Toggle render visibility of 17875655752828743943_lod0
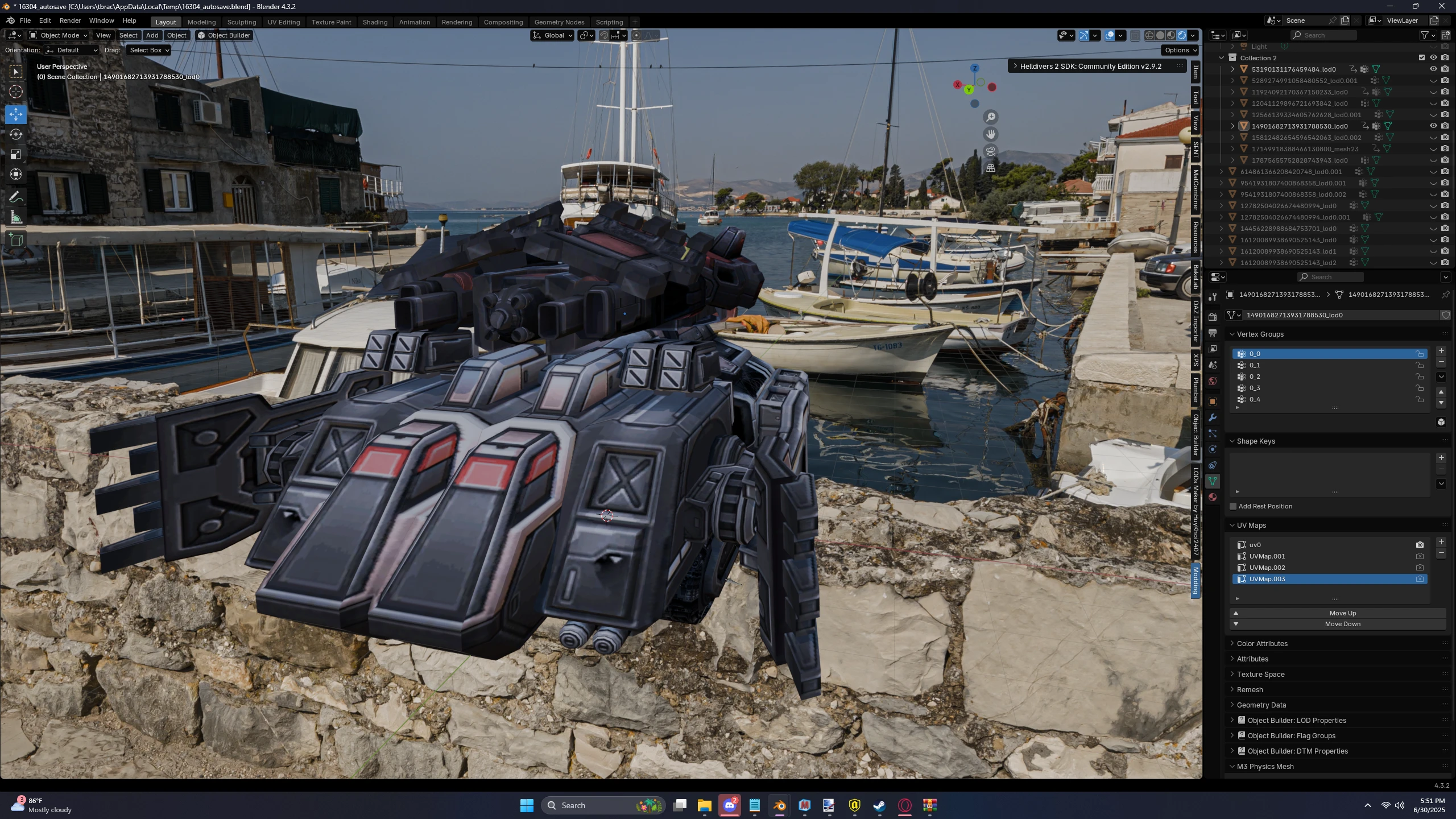The image size is (1456, 819). click(1445, 160)
